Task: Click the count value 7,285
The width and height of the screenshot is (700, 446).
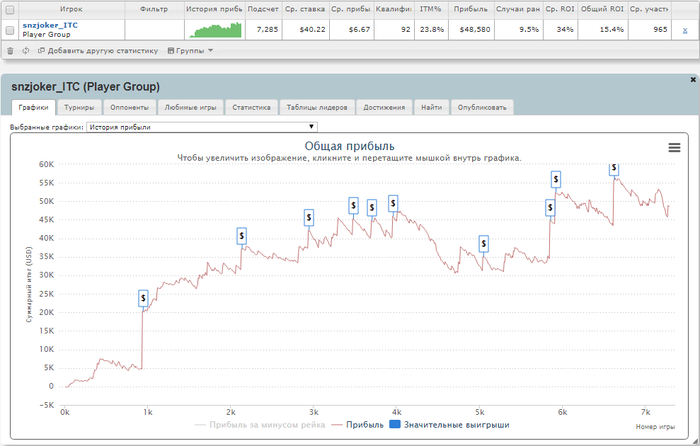Action: (267, 29)
